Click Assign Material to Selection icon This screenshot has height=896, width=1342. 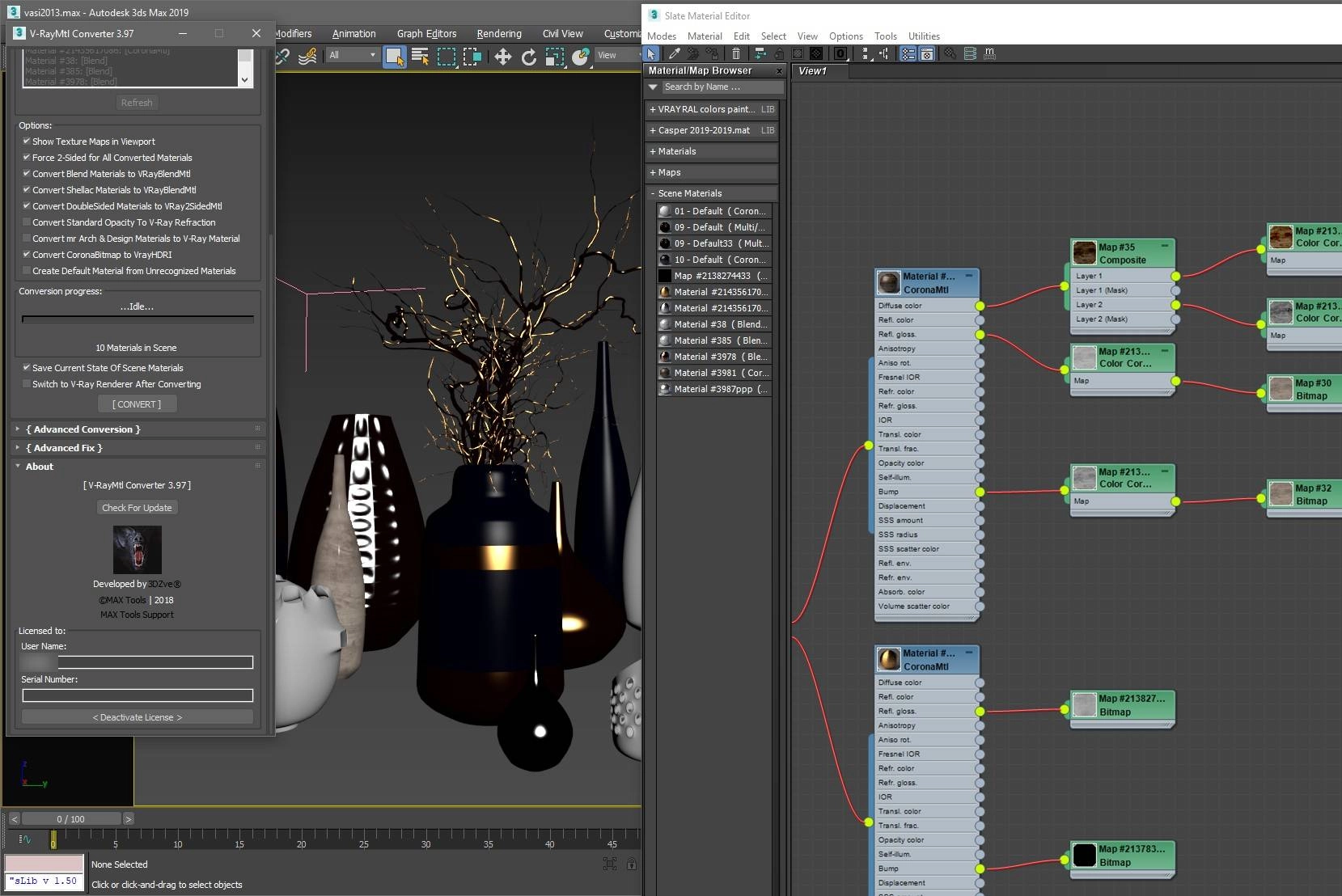point(712,54)
